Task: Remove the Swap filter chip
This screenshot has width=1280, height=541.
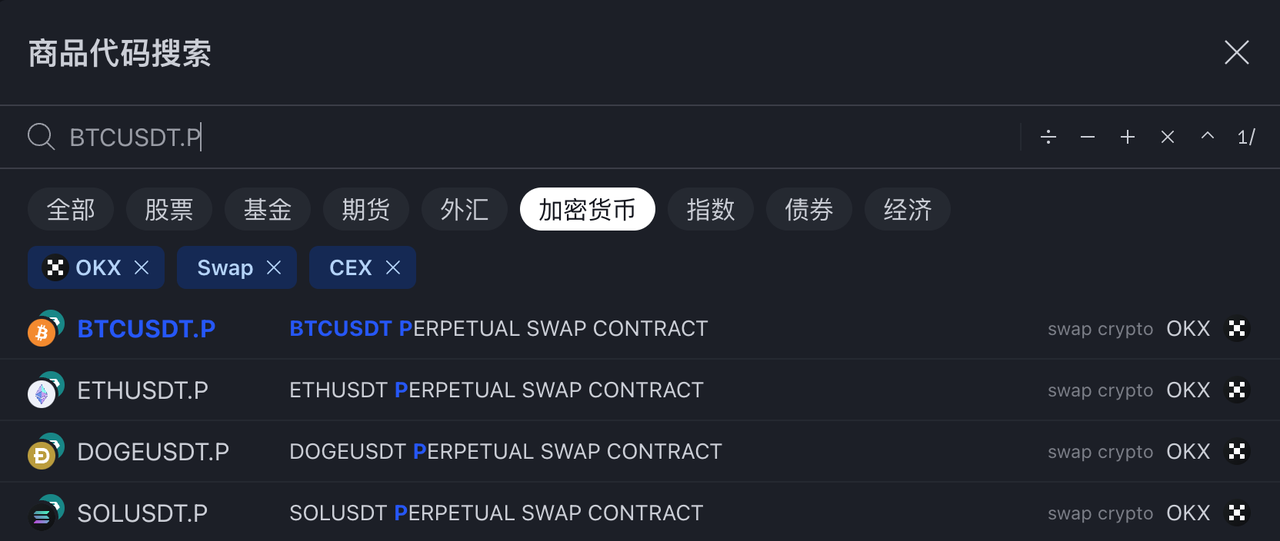Action: click(274, 268)
